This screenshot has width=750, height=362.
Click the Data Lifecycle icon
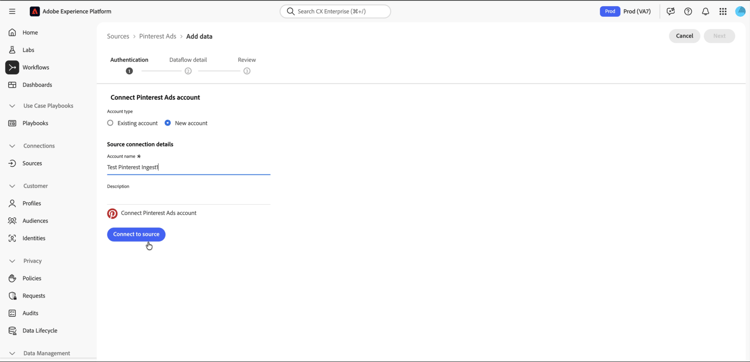[x=12, y=330]
